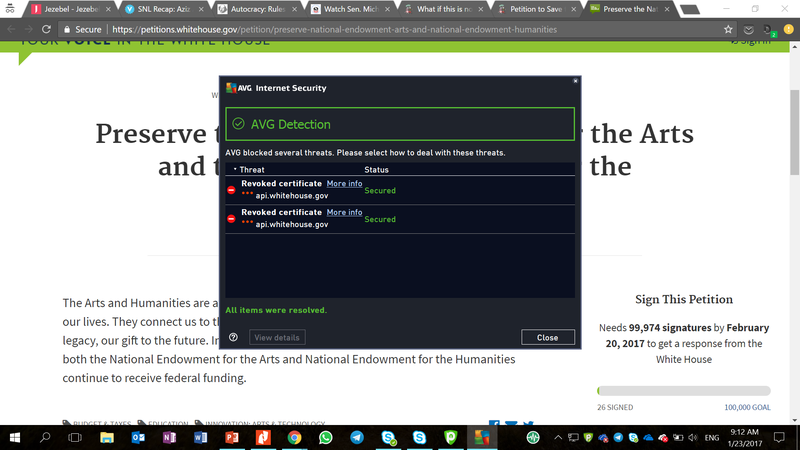This screenshot has height=450, width=800.
Task: Close the SNL Recap tab
Action: (x=201, y=9)
